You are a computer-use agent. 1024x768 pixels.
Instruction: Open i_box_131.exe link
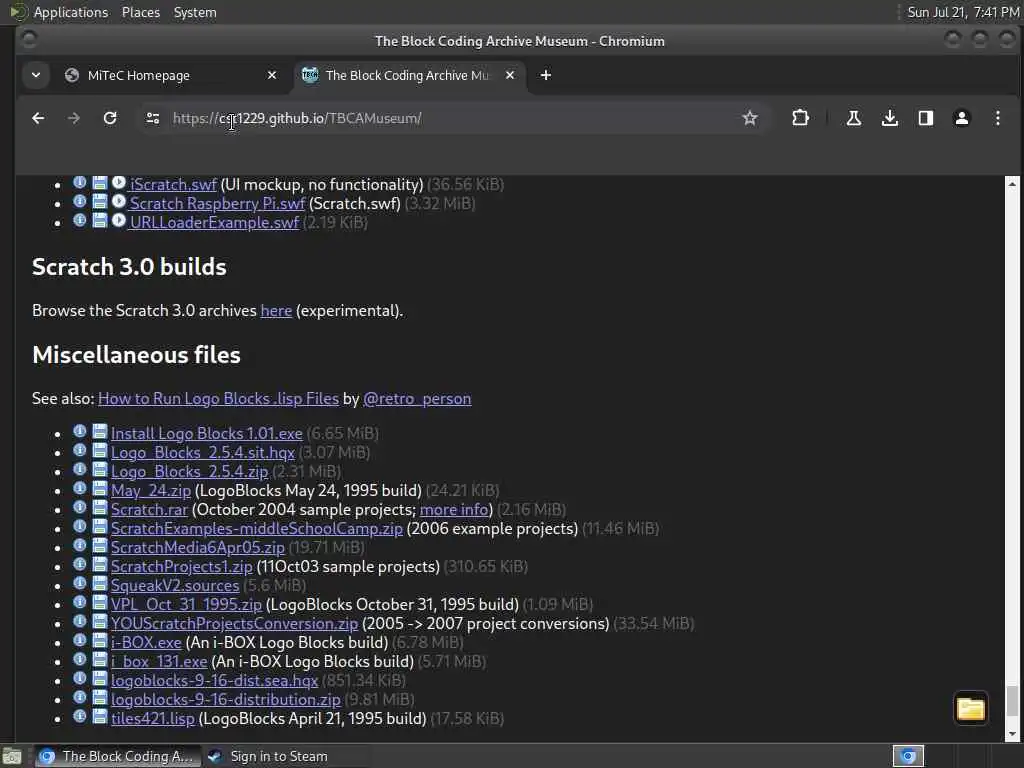pos(159,662)
